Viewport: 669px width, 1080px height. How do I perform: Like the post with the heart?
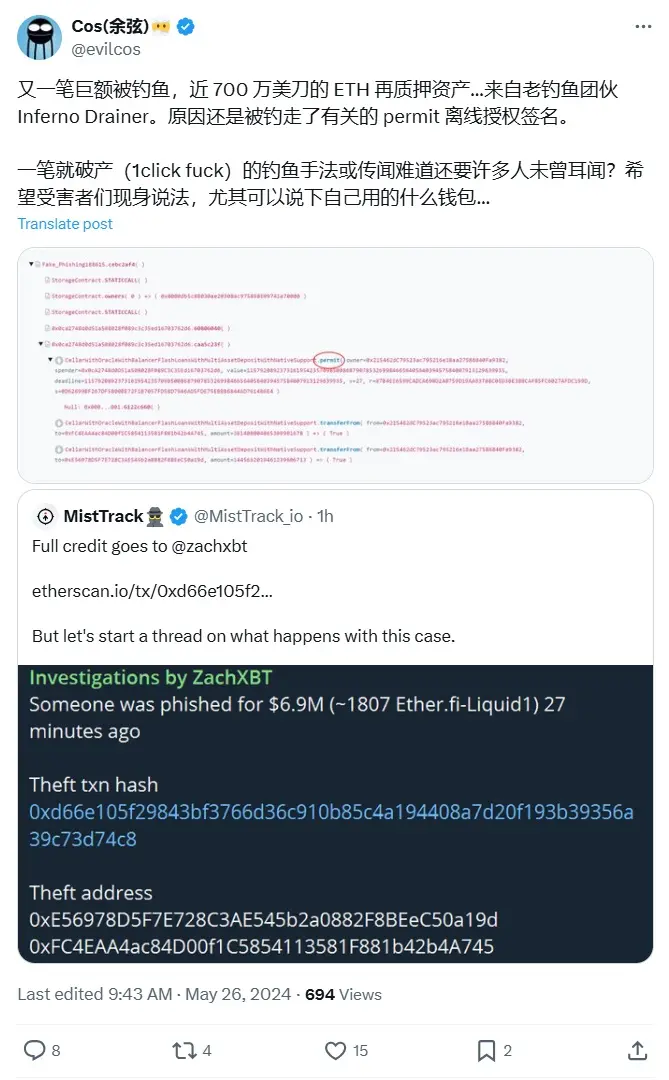click(x=336, y=1050)
